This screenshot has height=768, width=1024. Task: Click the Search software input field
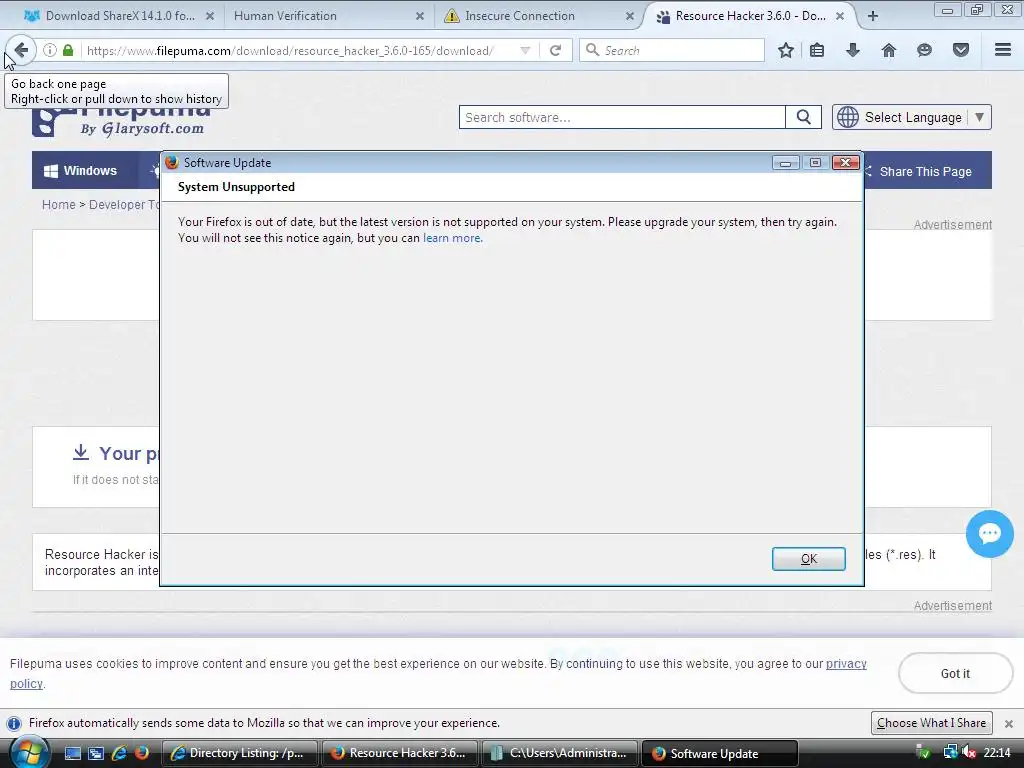pyautogui.click(x=622, y=118)
